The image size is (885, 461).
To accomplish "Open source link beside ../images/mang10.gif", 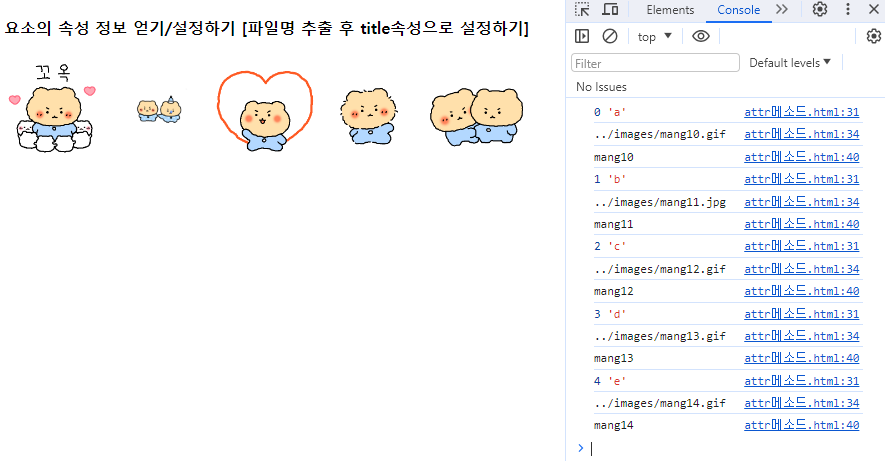I will tap(801, 134).
